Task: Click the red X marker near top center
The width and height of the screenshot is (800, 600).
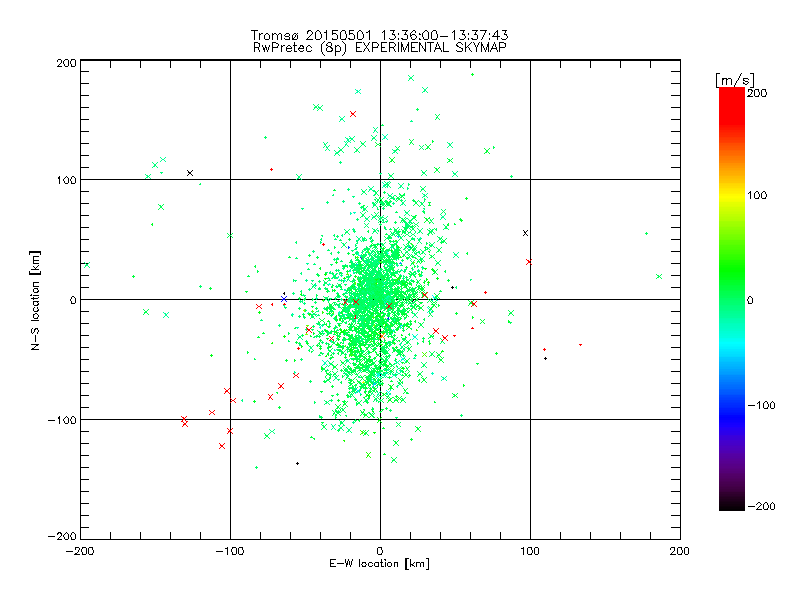Action: 353,114
